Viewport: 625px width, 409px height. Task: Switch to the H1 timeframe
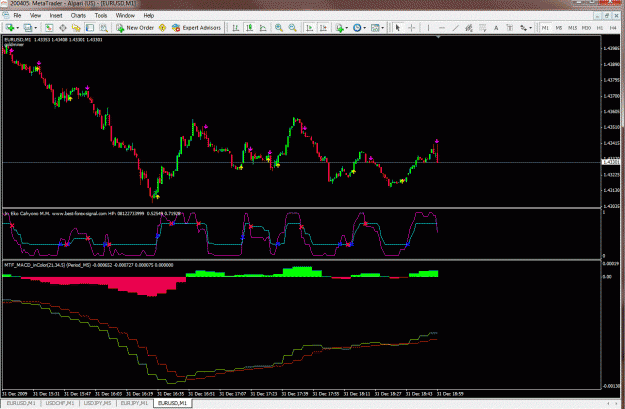coord(600,28)
